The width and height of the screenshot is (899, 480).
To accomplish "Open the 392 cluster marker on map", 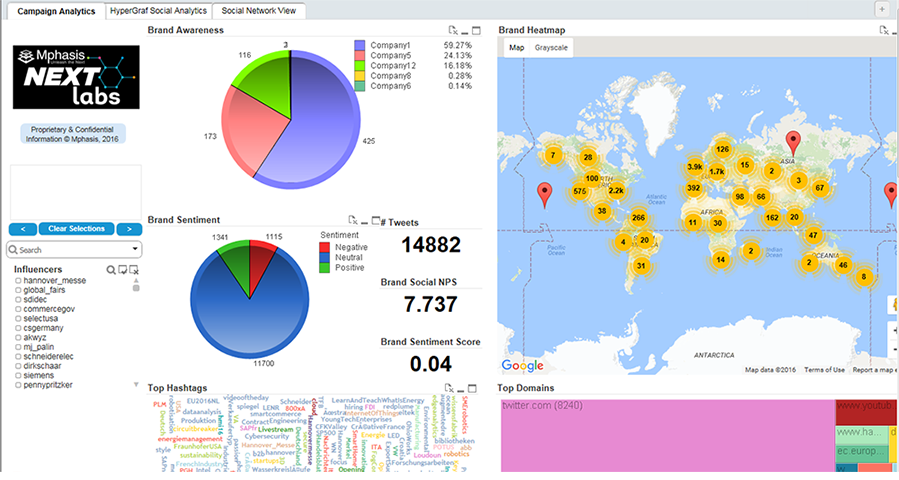I will click(x=694, y=188).
